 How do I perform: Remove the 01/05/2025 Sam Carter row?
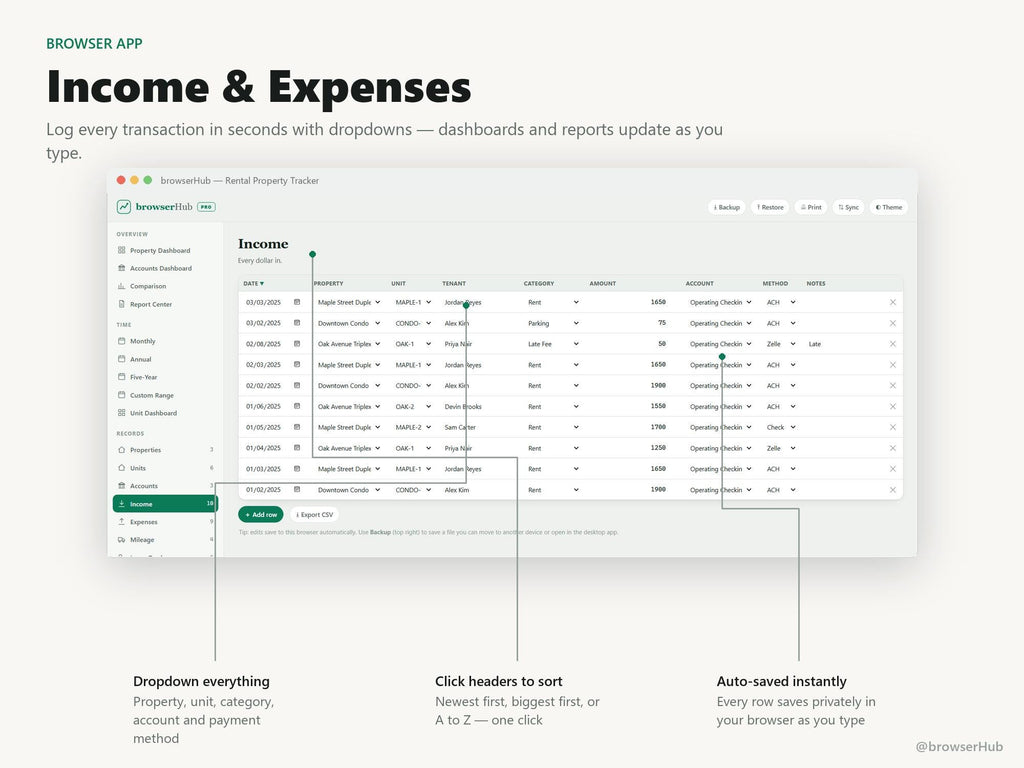892,427
